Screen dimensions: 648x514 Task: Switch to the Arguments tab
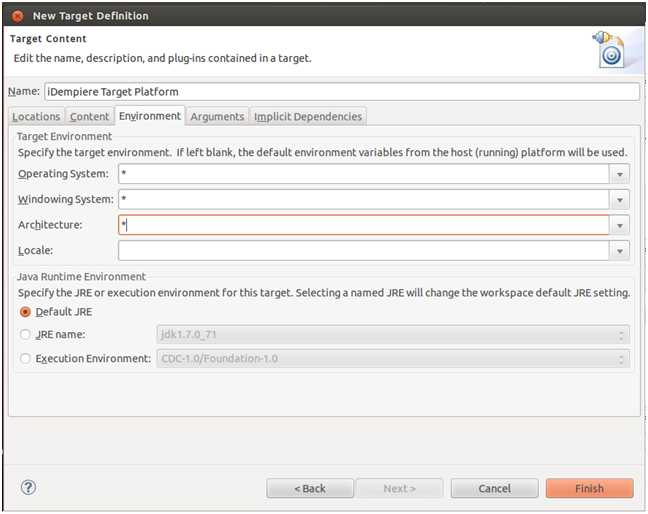pyautogui.click(x=217, y=117)
